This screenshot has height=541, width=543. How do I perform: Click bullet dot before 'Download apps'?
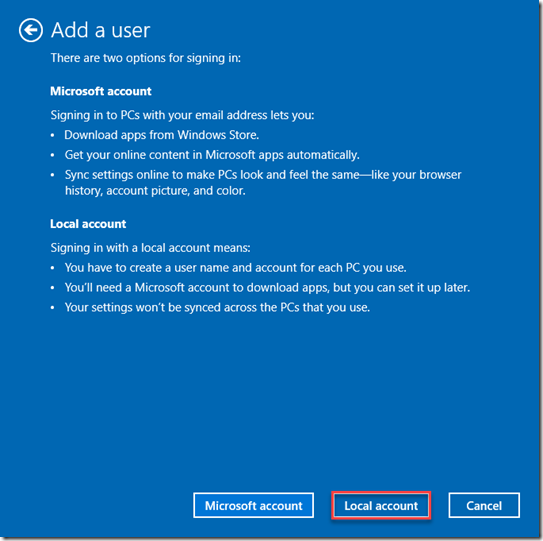point(53,136)
